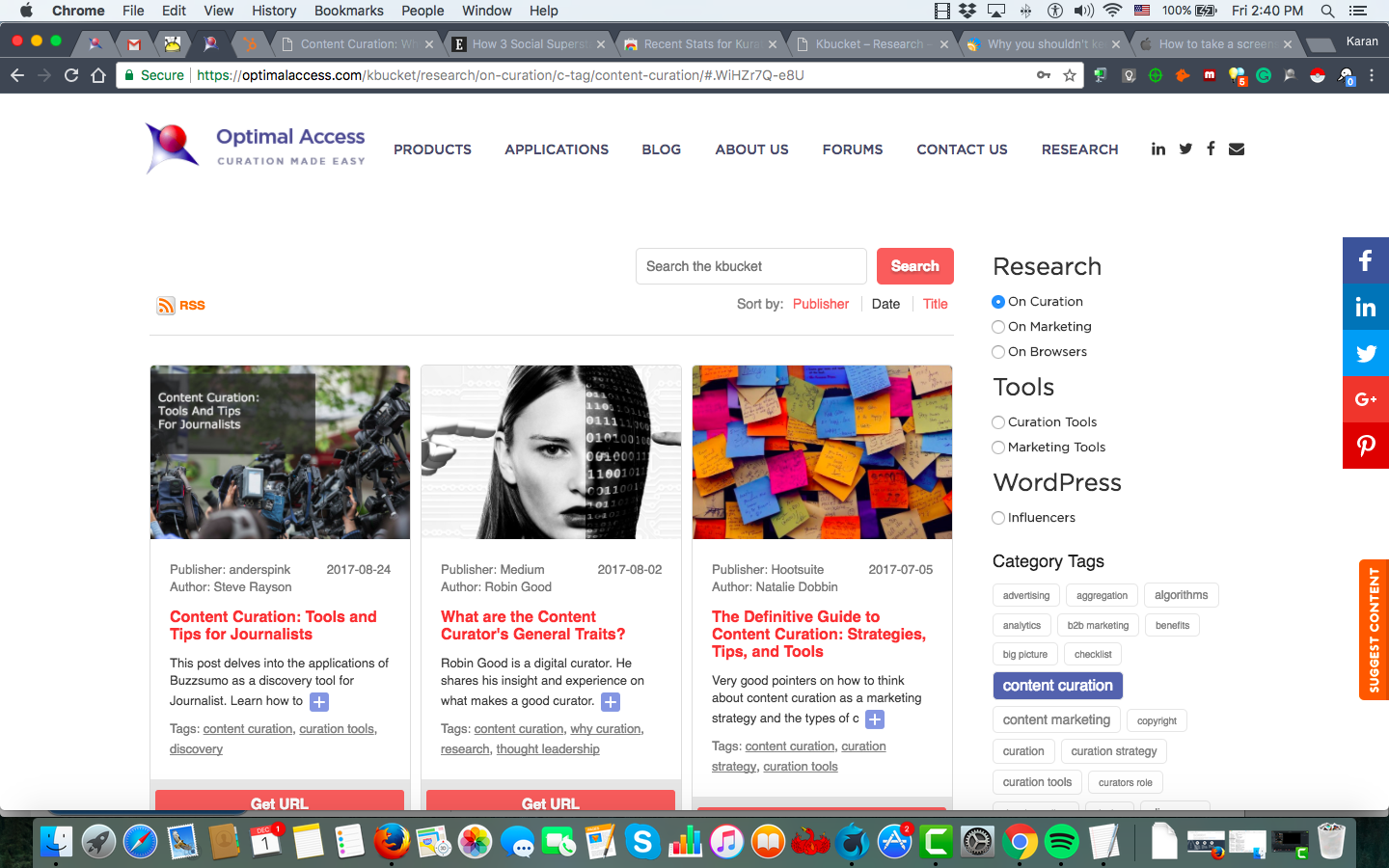Switch to the How 3 Social Supers tab

click(x=529, y=43)
